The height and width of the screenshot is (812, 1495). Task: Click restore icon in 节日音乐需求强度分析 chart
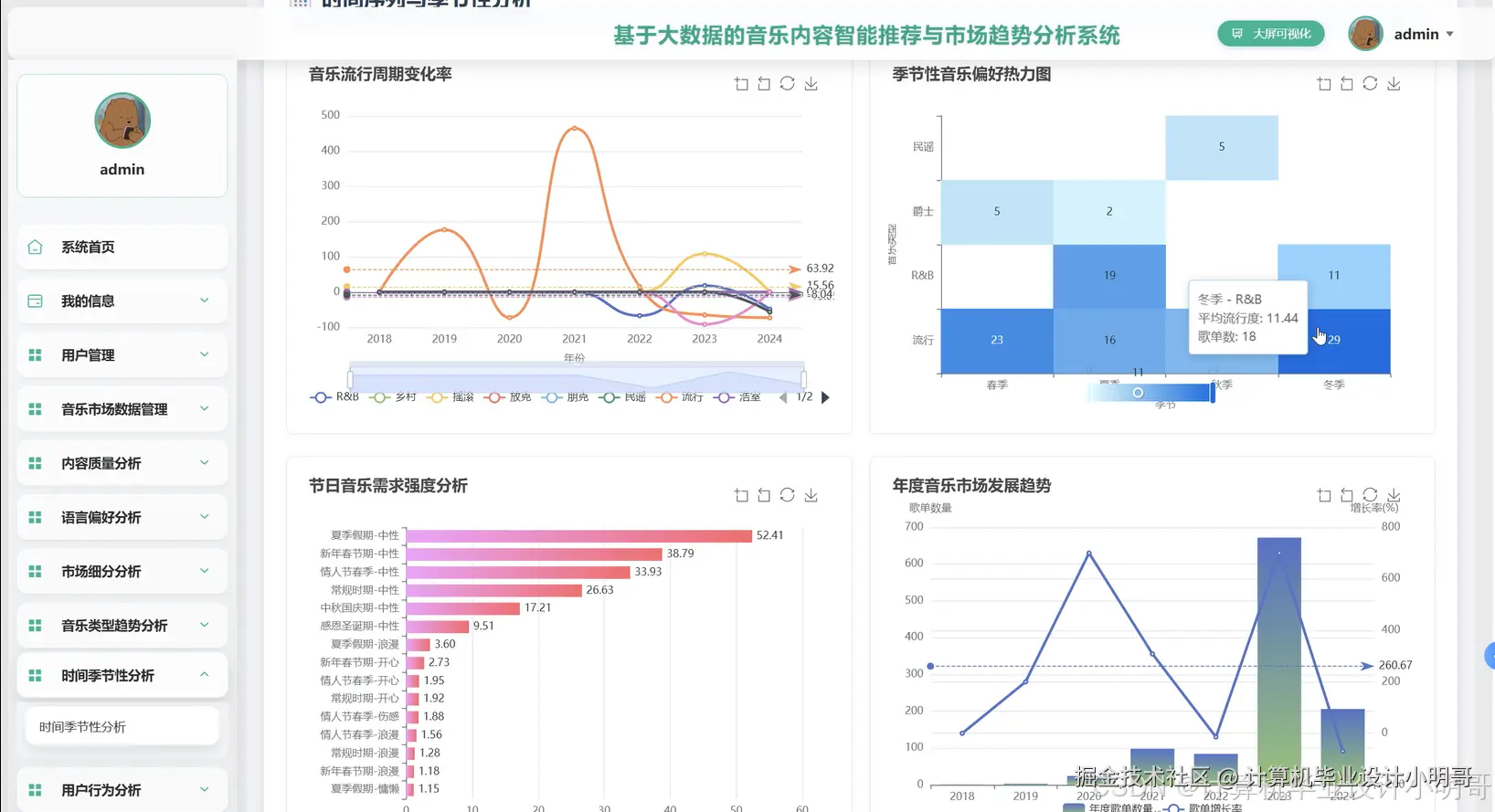(787, 495)
